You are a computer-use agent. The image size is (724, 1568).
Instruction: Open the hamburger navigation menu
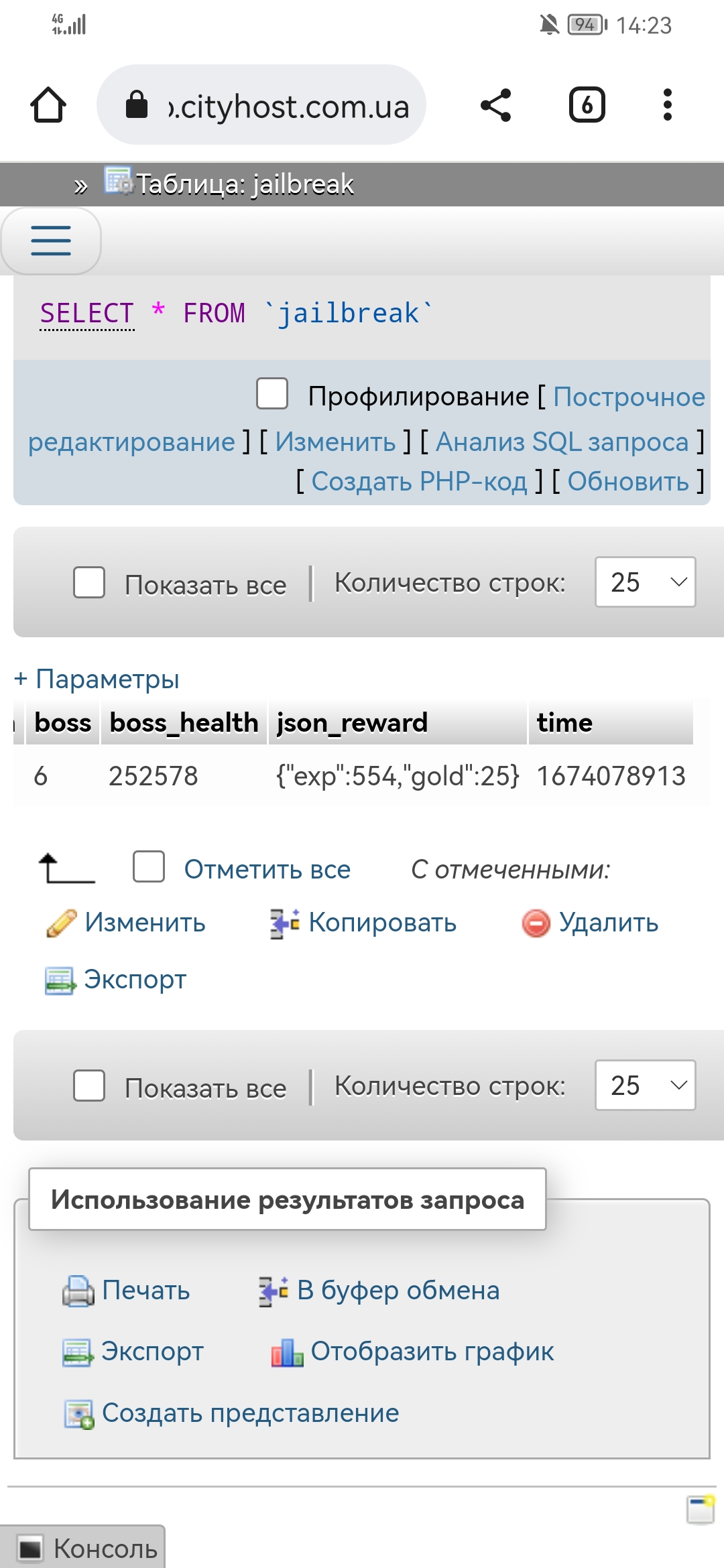point(51,241)
